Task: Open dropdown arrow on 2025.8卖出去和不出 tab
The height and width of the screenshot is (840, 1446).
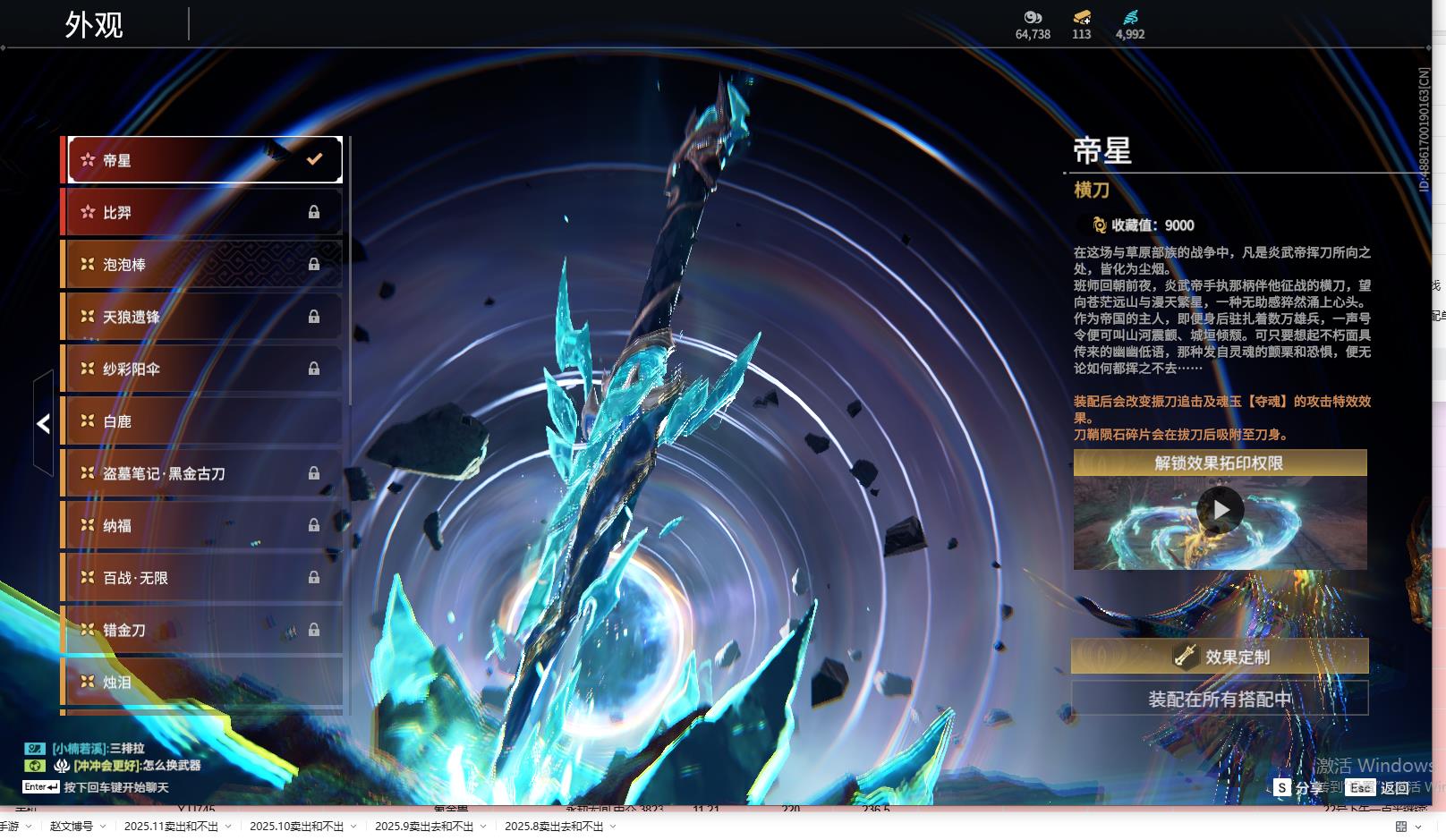Action: 613,827
